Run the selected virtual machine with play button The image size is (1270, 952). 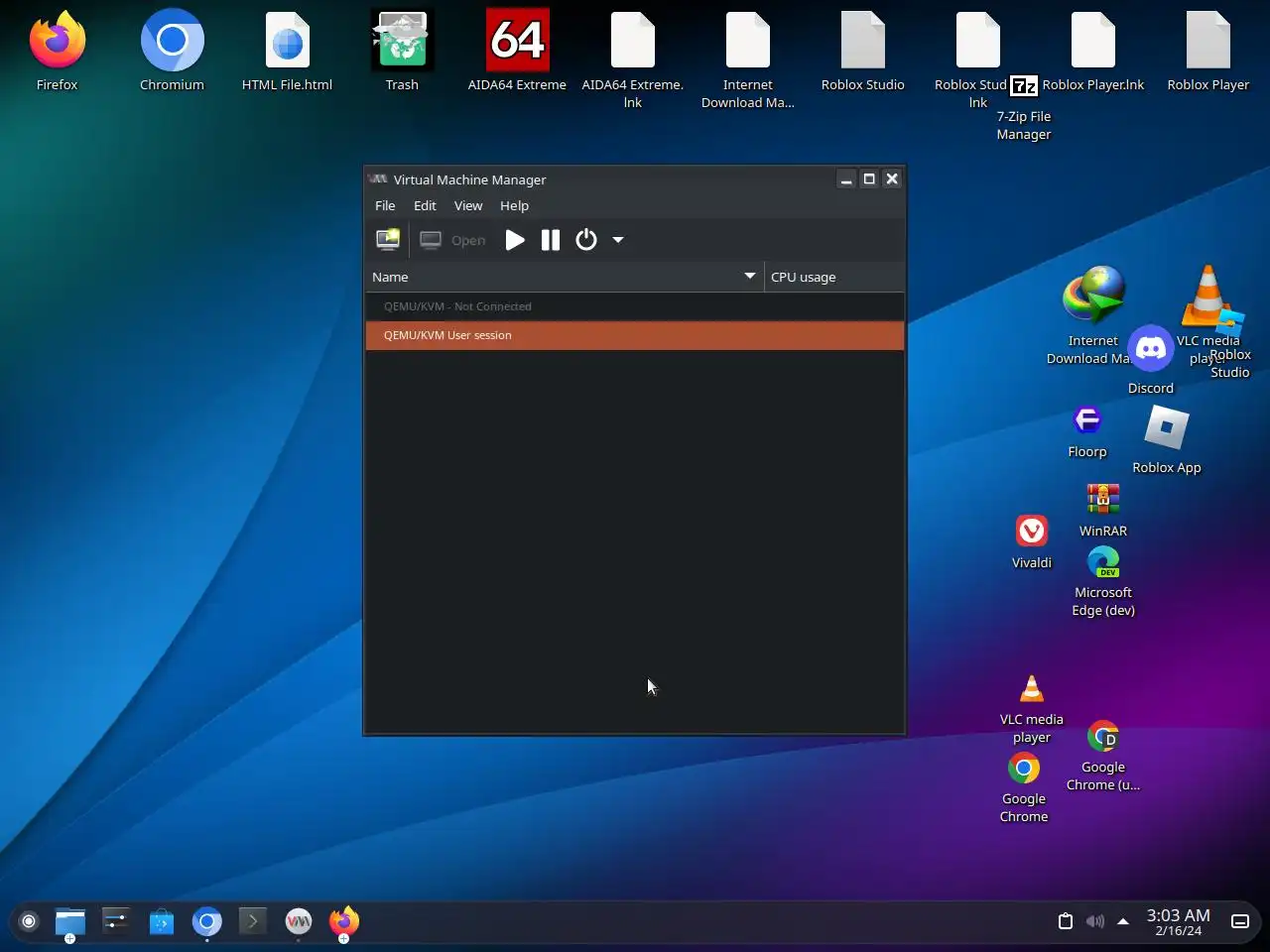(x=514, y=240)
